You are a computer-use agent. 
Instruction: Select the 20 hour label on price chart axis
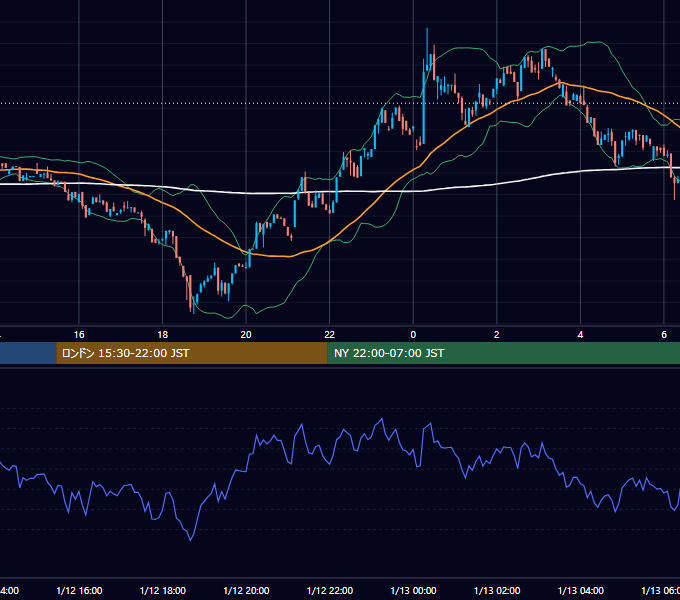pyautogui.click(x=246, y=335)
